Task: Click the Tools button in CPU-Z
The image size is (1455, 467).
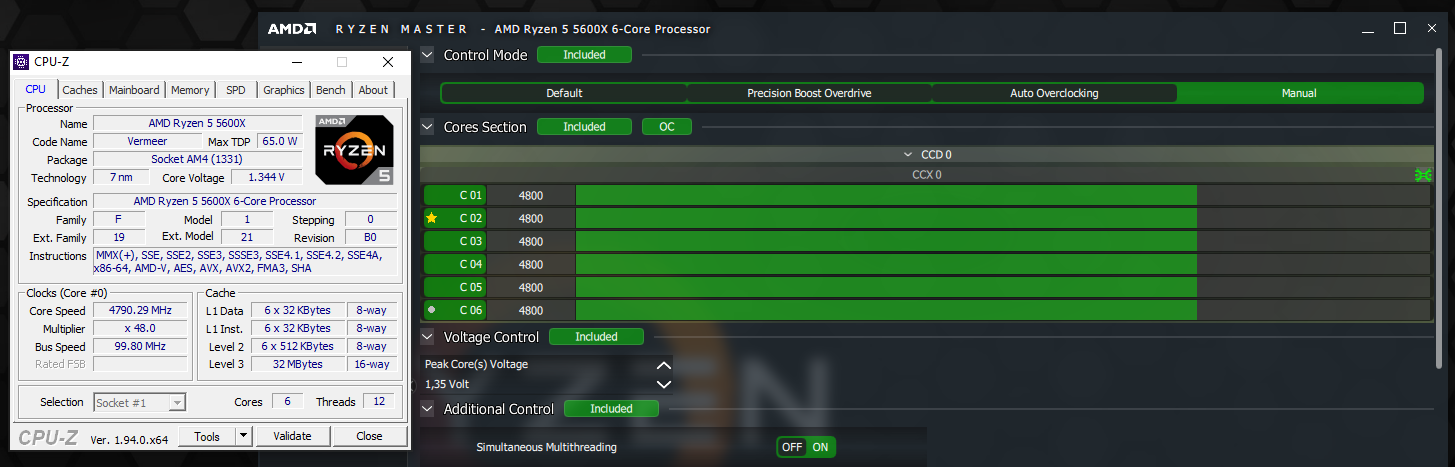Action: (207, 436)
